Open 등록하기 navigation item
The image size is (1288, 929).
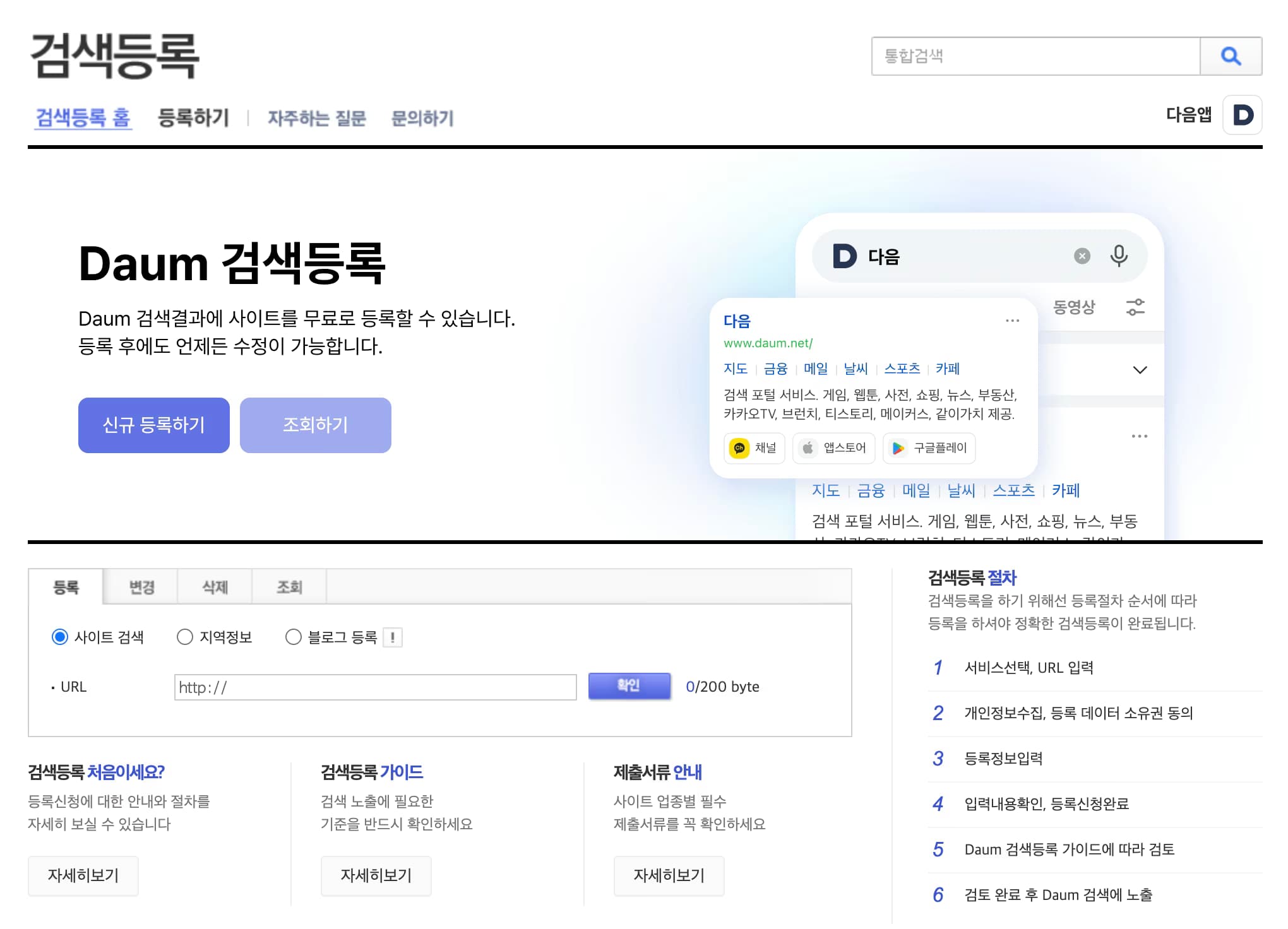pos(193,118)
